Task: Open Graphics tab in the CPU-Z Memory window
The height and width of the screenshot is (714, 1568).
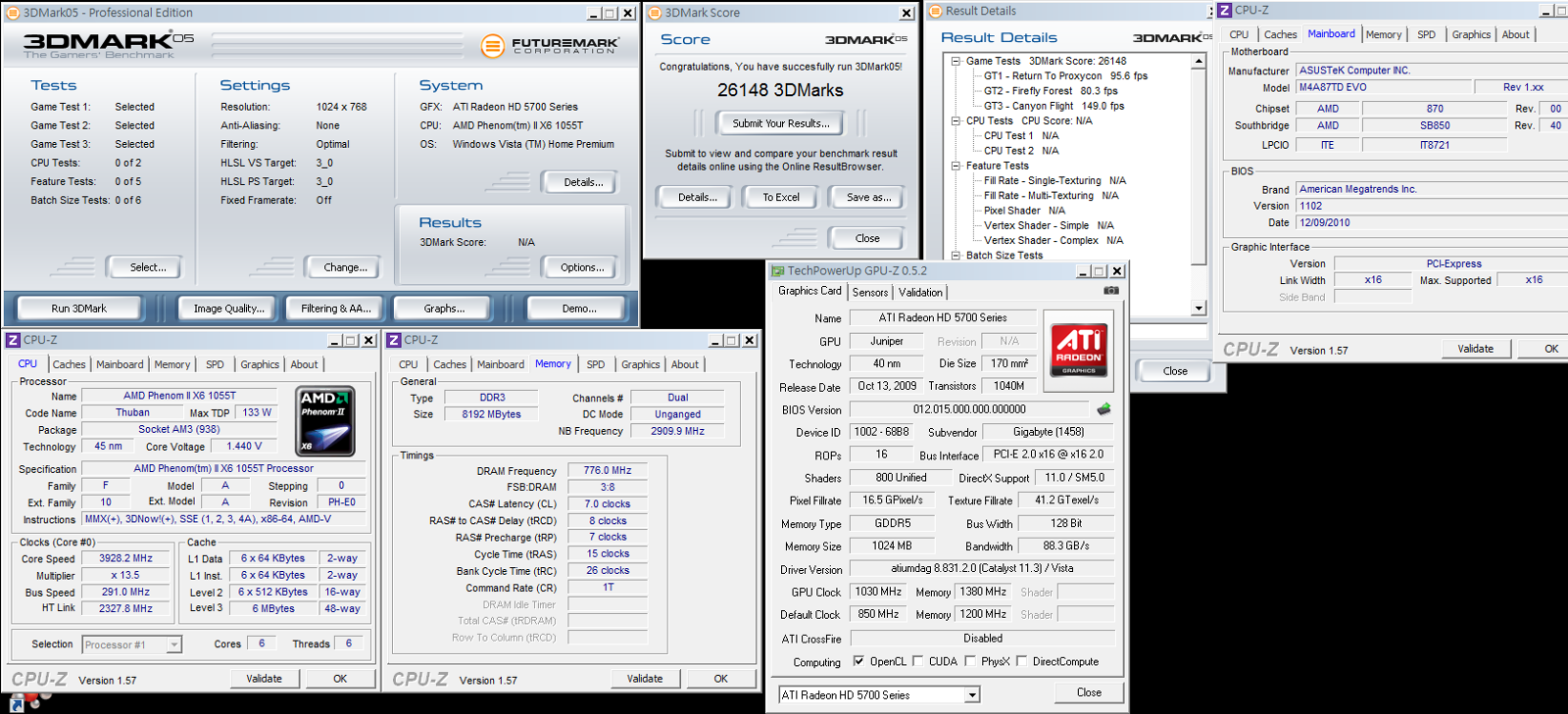Action: [641, 364]
